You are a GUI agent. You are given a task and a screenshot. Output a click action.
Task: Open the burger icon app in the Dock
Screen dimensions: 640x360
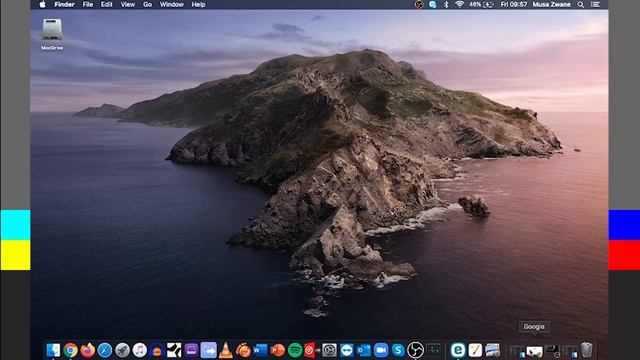click(x=157, y=350)
